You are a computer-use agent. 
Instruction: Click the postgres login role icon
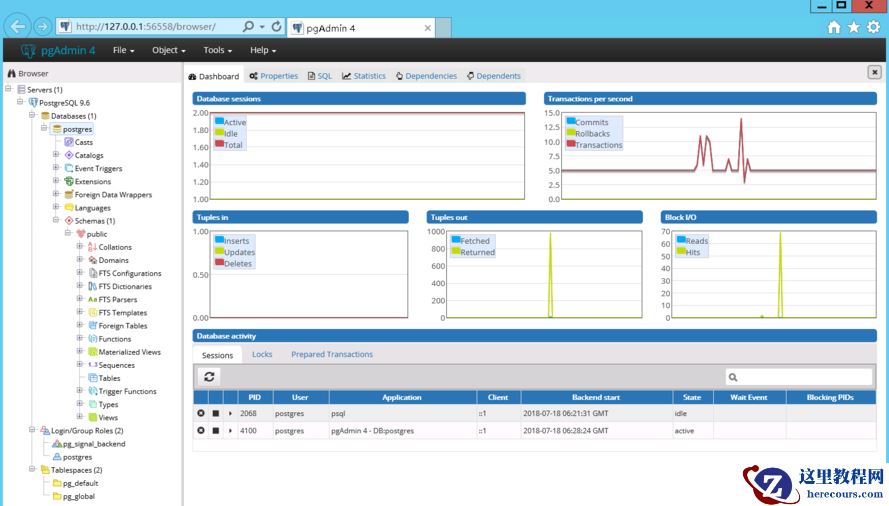click(57, 457)
